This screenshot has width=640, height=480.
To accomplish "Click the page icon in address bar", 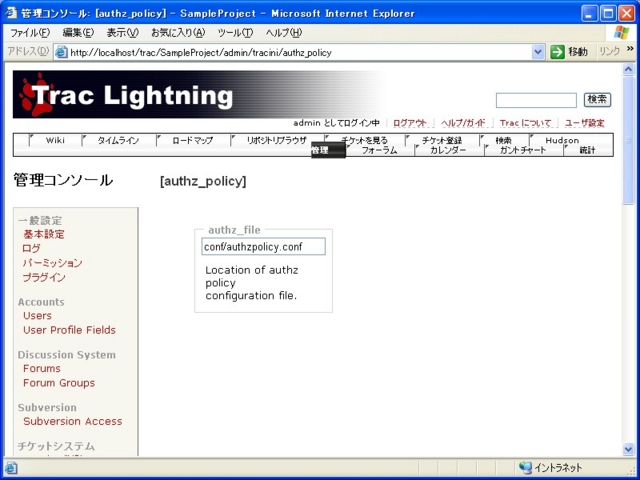I will click(61, 52).
